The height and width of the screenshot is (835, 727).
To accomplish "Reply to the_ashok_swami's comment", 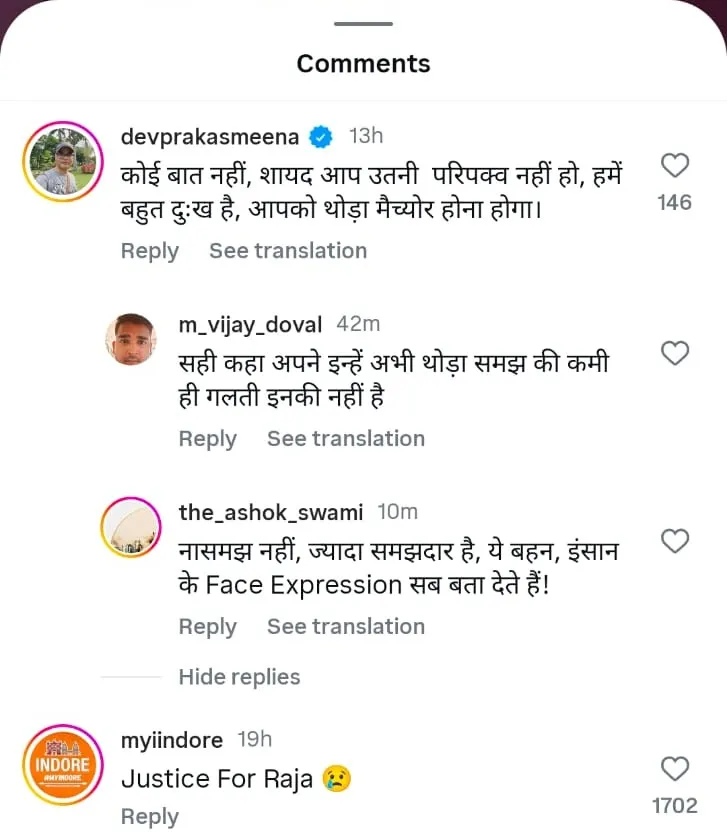I will pos(207,627).
